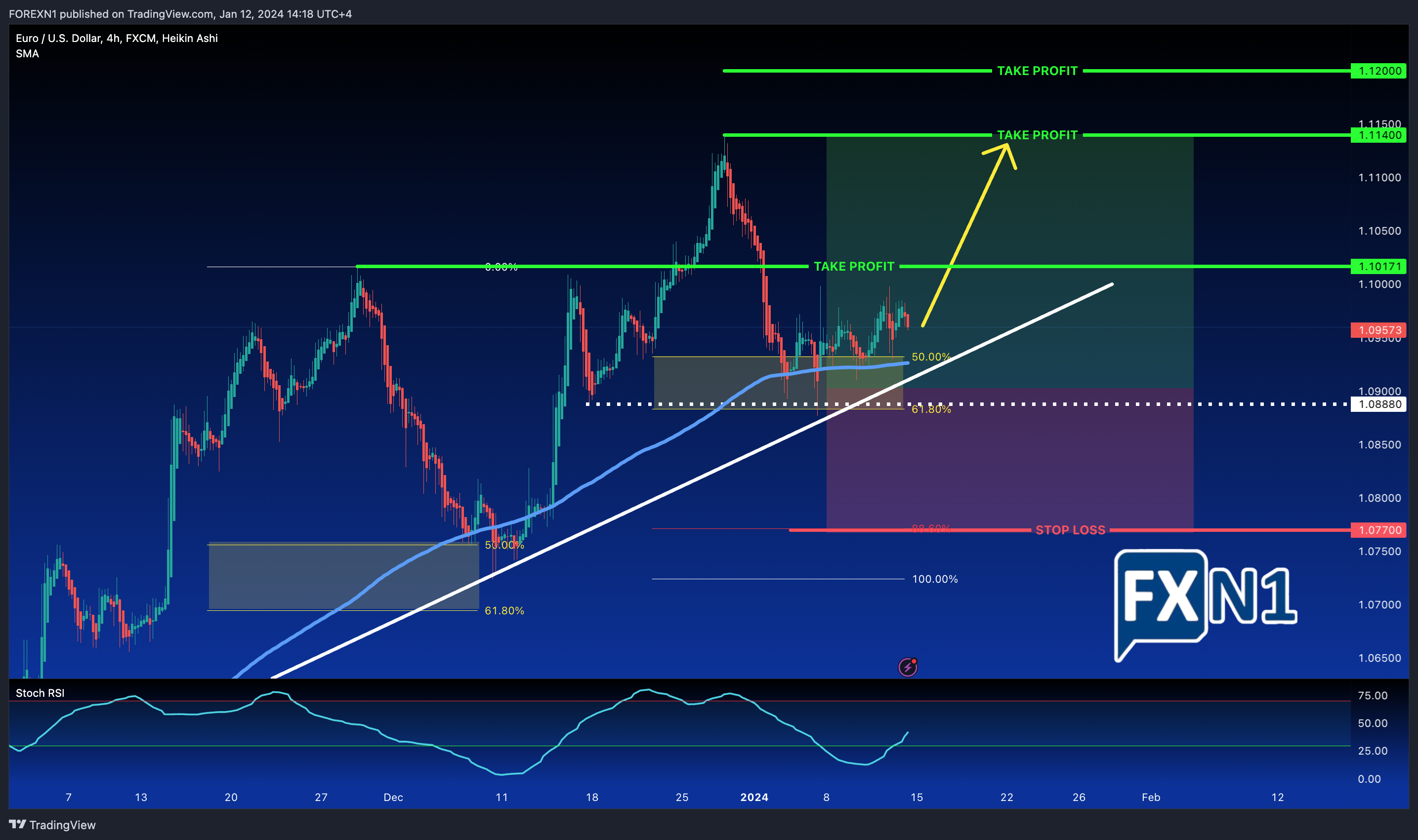Viewport: 1418px width, 840px height.
Task: Click the white 1.08880 price label
Action: (1378, 404)
